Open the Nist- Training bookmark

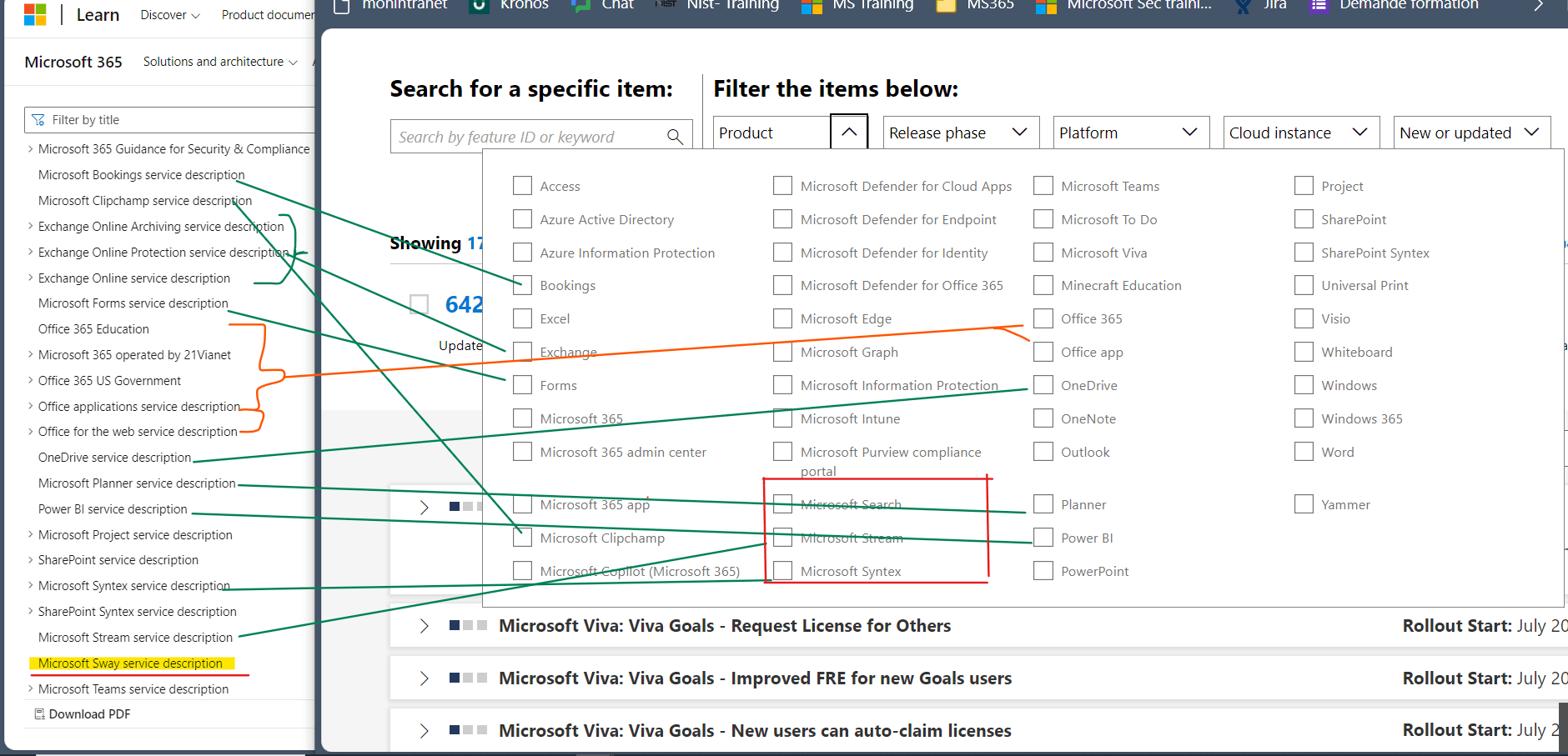point(717,5)
